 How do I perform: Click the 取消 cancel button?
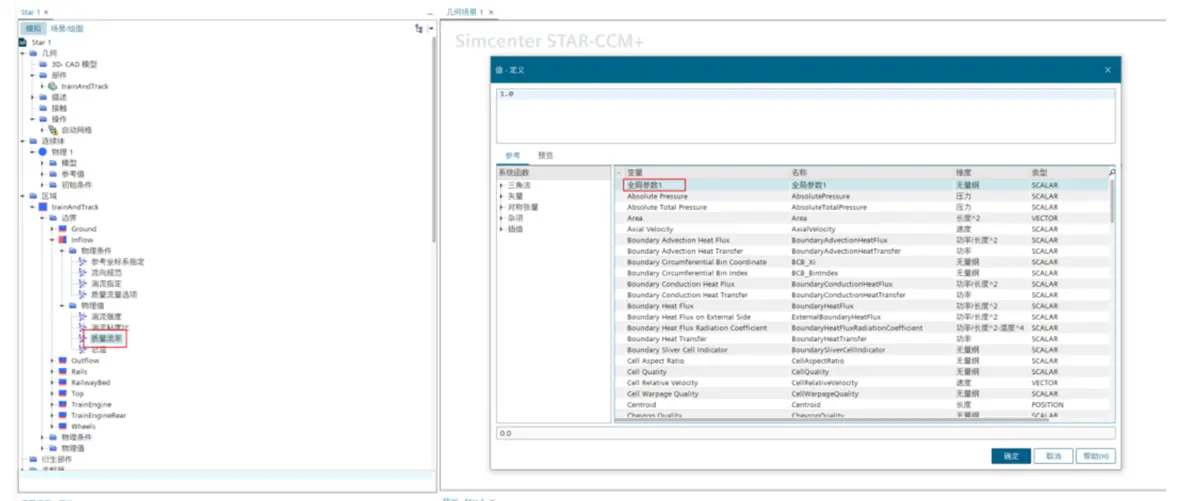(x=1053, y=457)
